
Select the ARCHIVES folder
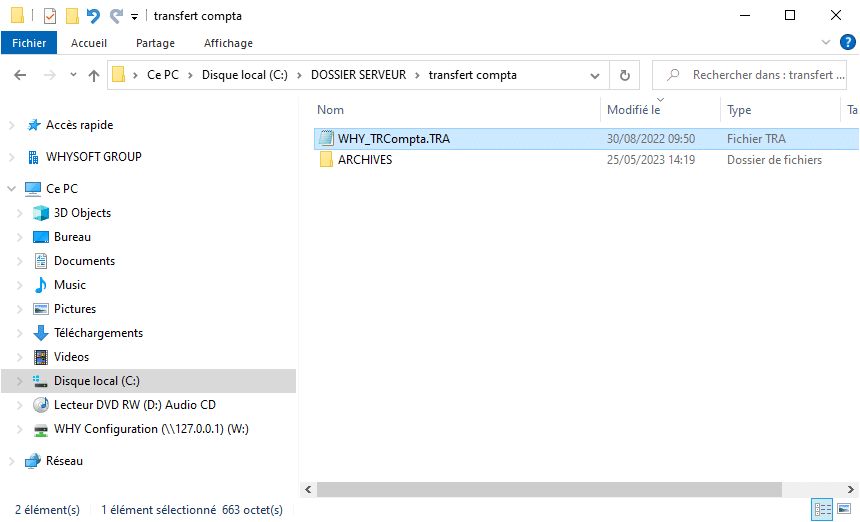(365, 160)
